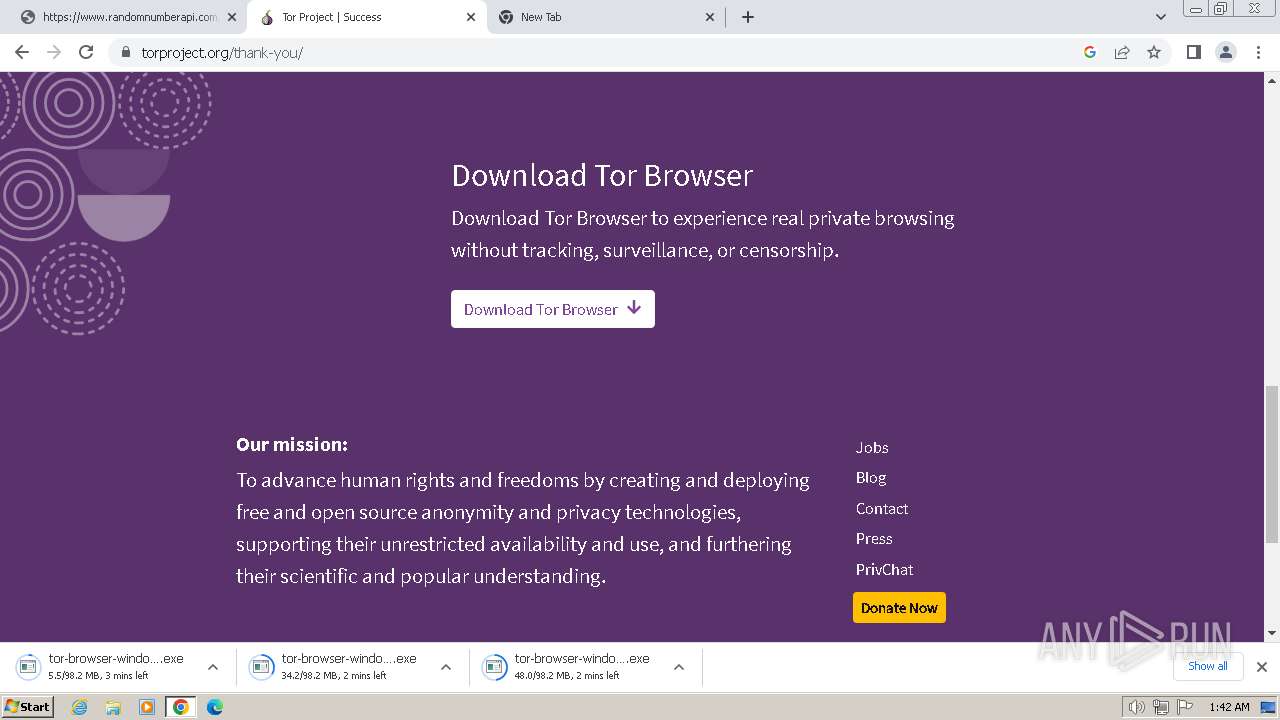Close the New Tab tab
1280x720 pixels.
tap(710, 17)
